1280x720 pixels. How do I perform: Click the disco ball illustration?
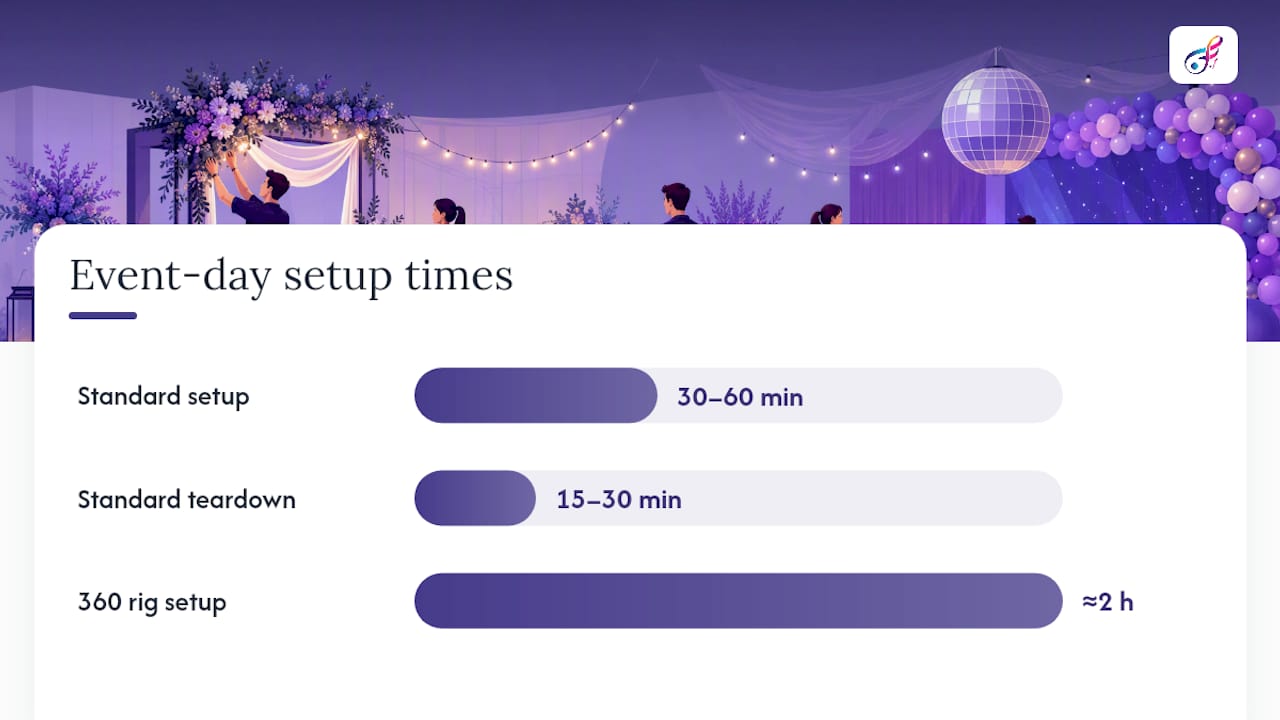(995, 120)
